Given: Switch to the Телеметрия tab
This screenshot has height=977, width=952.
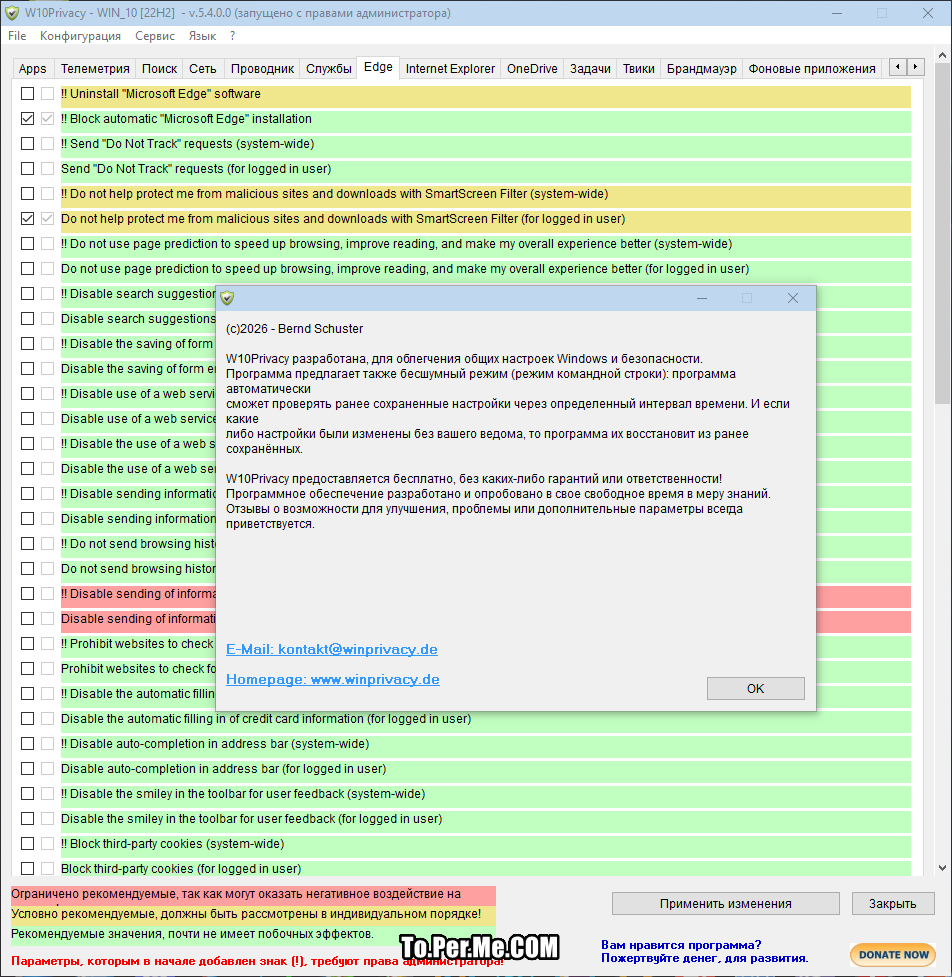Looking at the screenshot, I should [x=95, y=69].
